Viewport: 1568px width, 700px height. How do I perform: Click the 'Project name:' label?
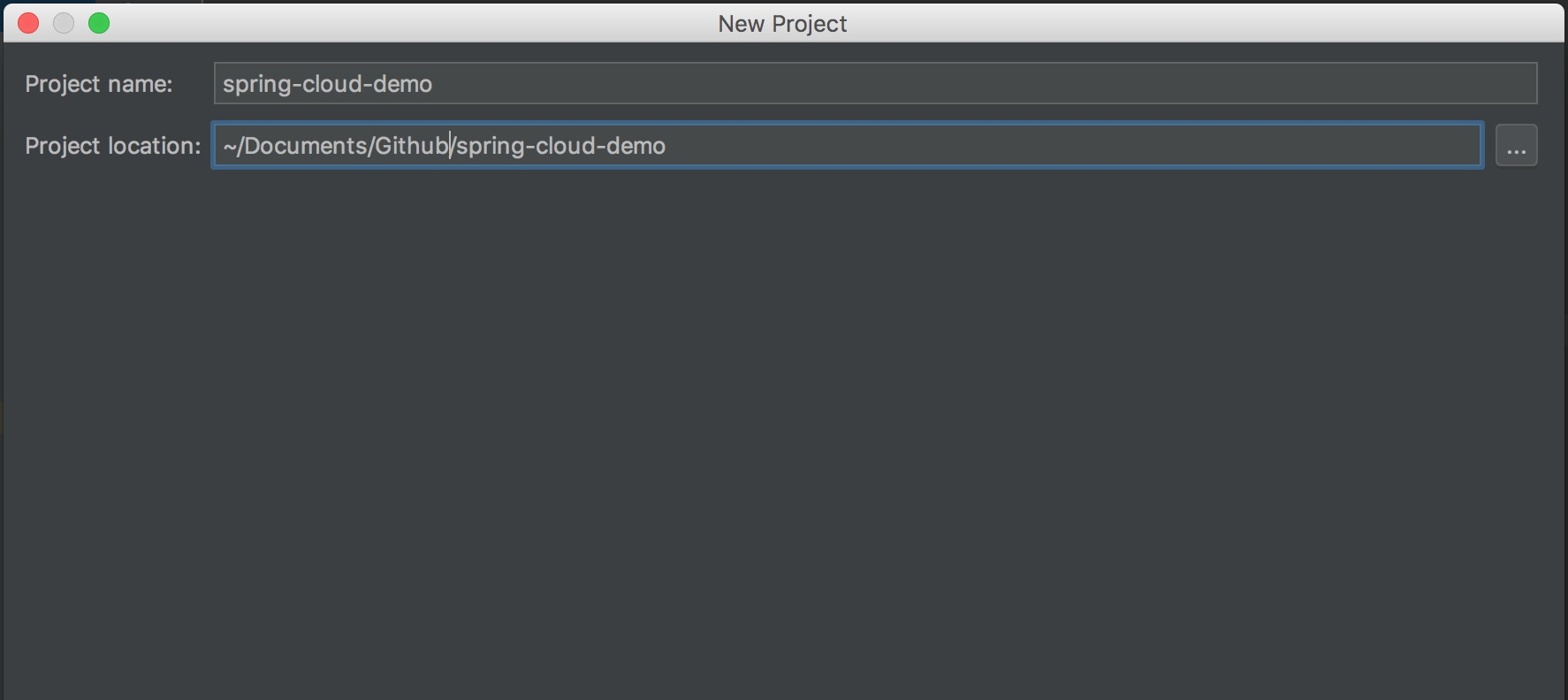coord(99,84)
